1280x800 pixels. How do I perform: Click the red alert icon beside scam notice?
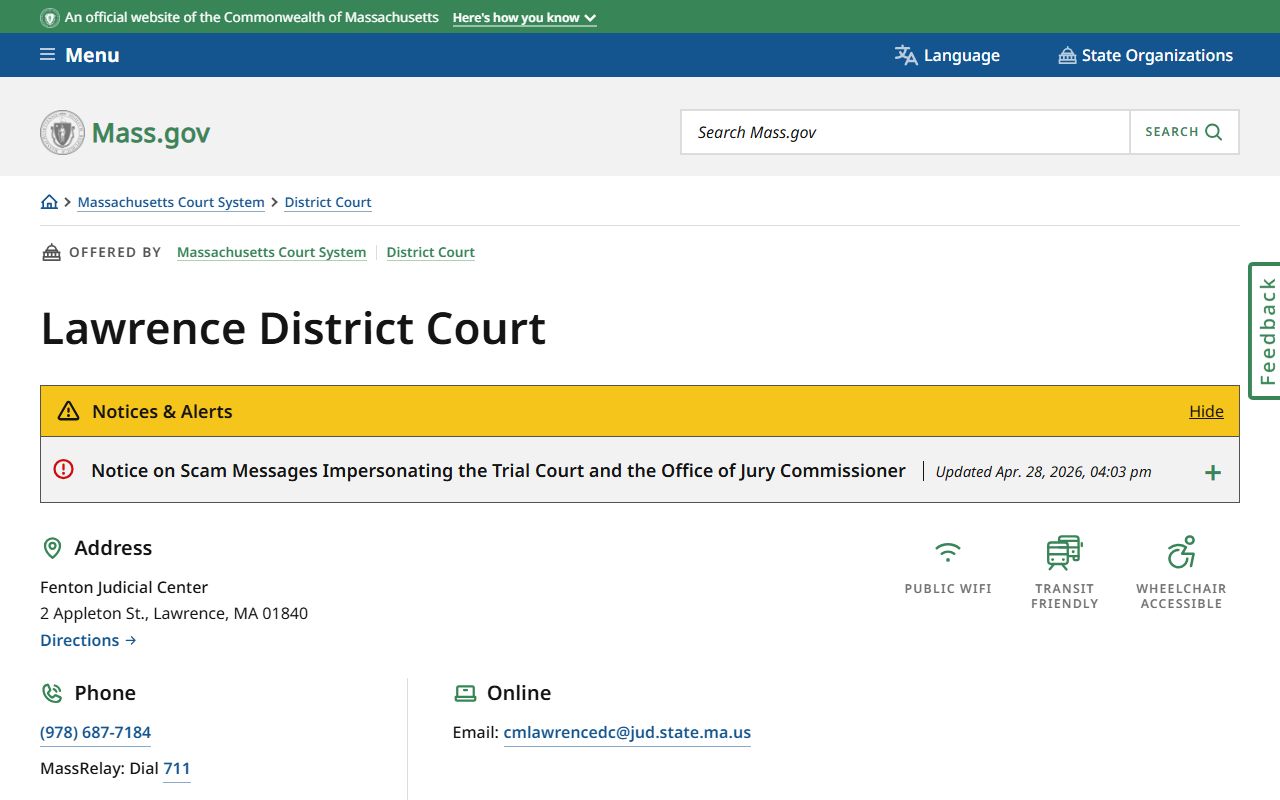pyautogui.click(x=64, y=469)
